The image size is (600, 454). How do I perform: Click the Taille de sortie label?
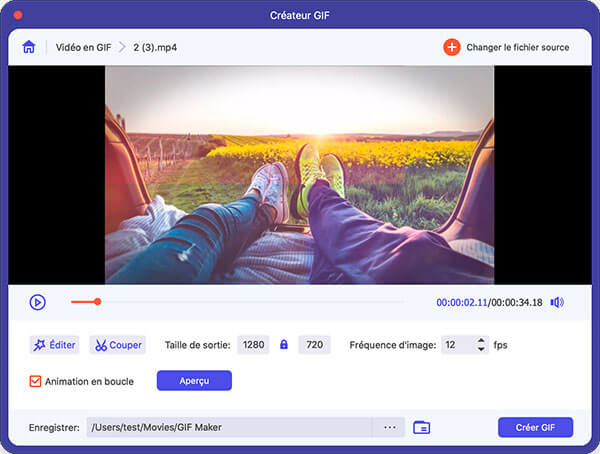[x=197, y=345]
